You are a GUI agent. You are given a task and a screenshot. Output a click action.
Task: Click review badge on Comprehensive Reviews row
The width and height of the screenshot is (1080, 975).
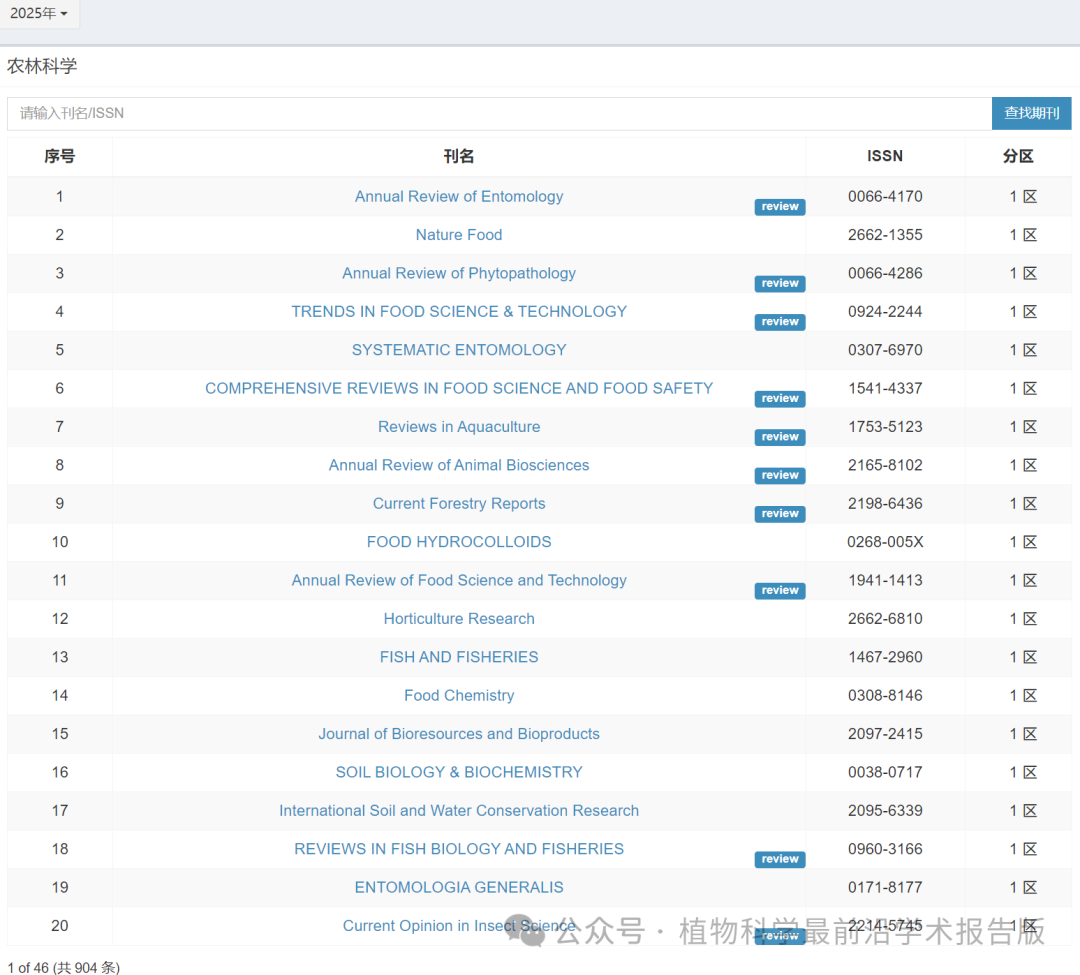[x=779, y=399]
